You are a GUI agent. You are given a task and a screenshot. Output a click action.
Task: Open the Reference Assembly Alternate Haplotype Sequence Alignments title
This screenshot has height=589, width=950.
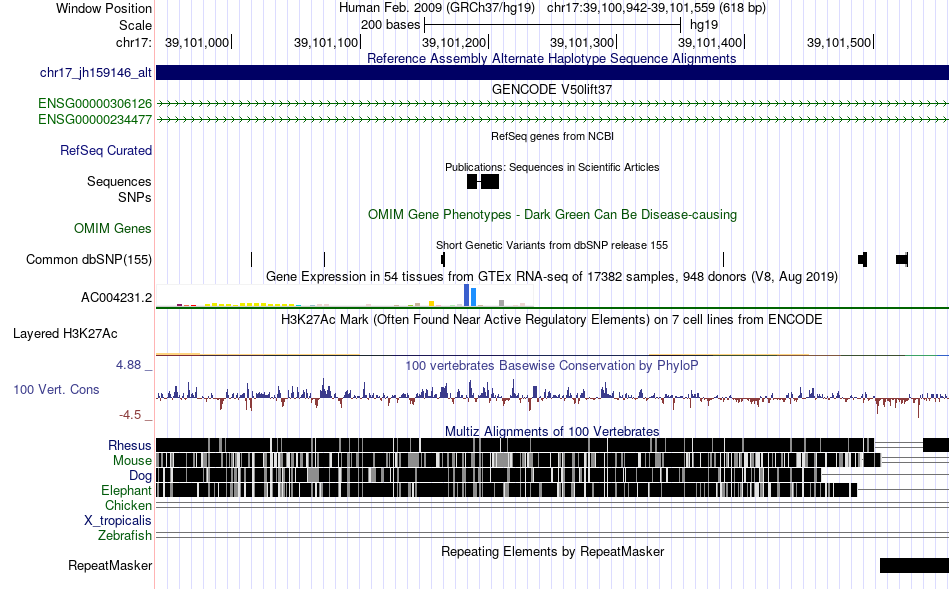[x=551, y=58]
